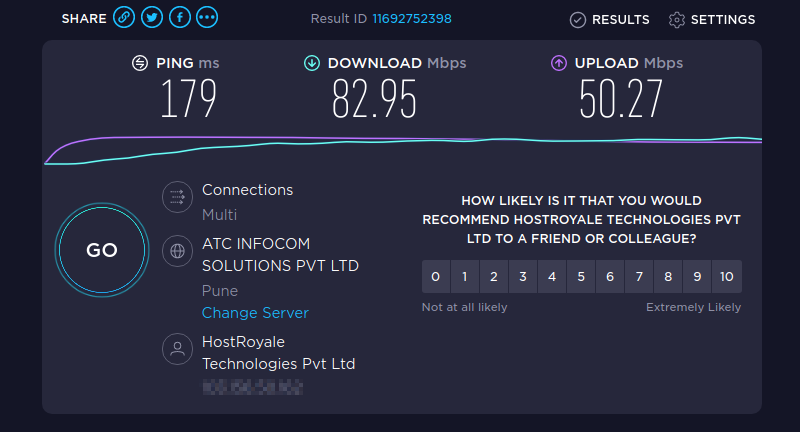
Task: Copy the share link icon
Action: click(124, 18)
